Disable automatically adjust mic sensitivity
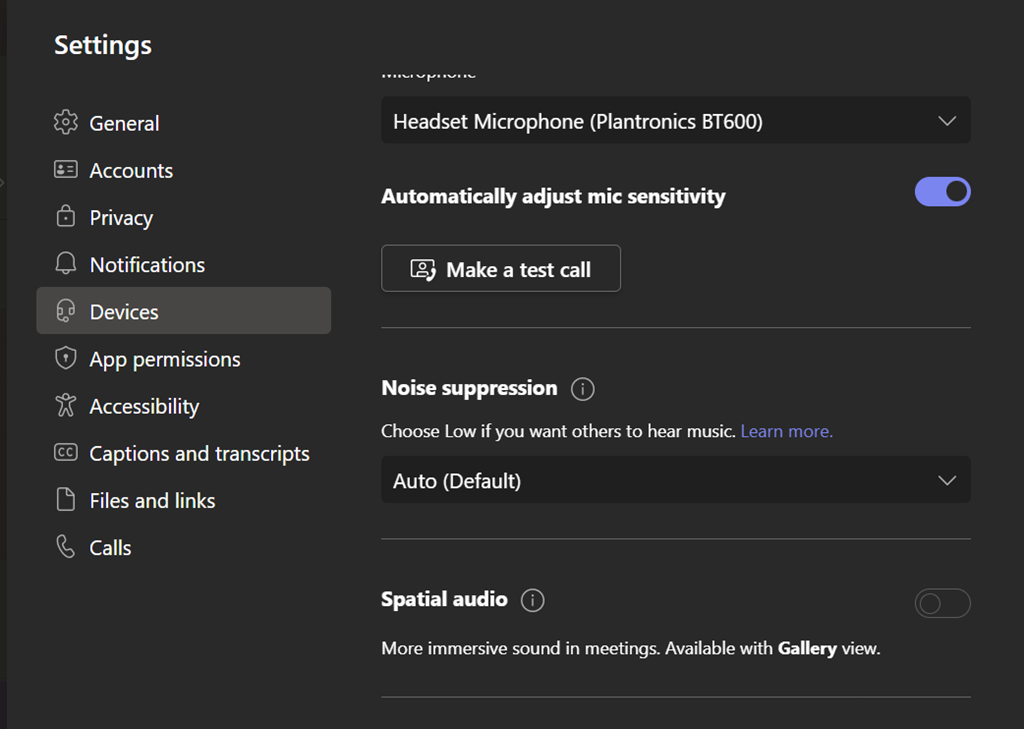 [x=942, y=192]
